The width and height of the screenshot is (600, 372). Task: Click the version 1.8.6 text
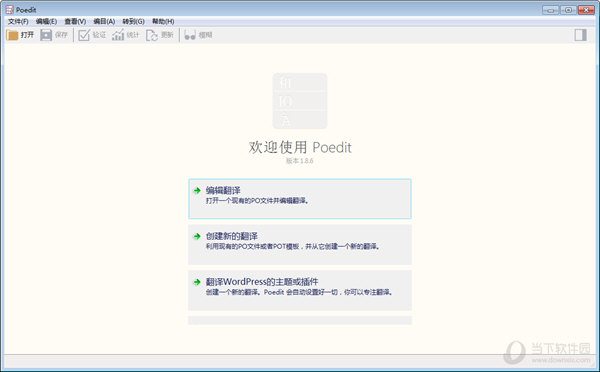[x=300, y=161]
